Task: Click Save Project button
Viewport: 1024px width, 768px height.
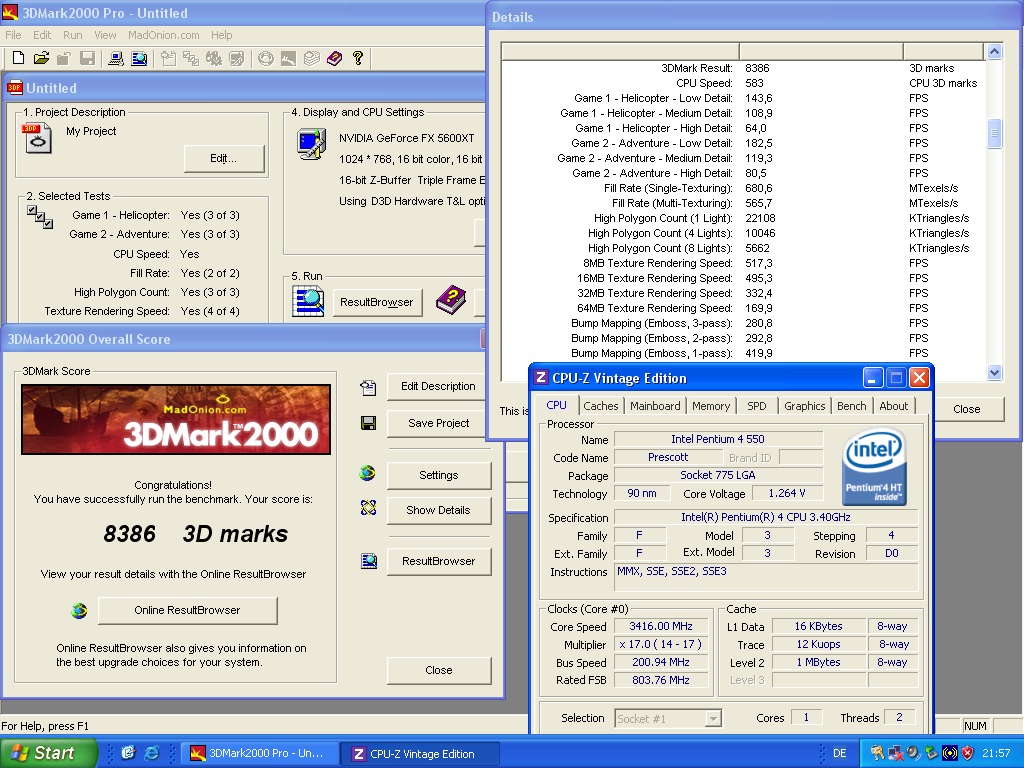Action: 439,423
